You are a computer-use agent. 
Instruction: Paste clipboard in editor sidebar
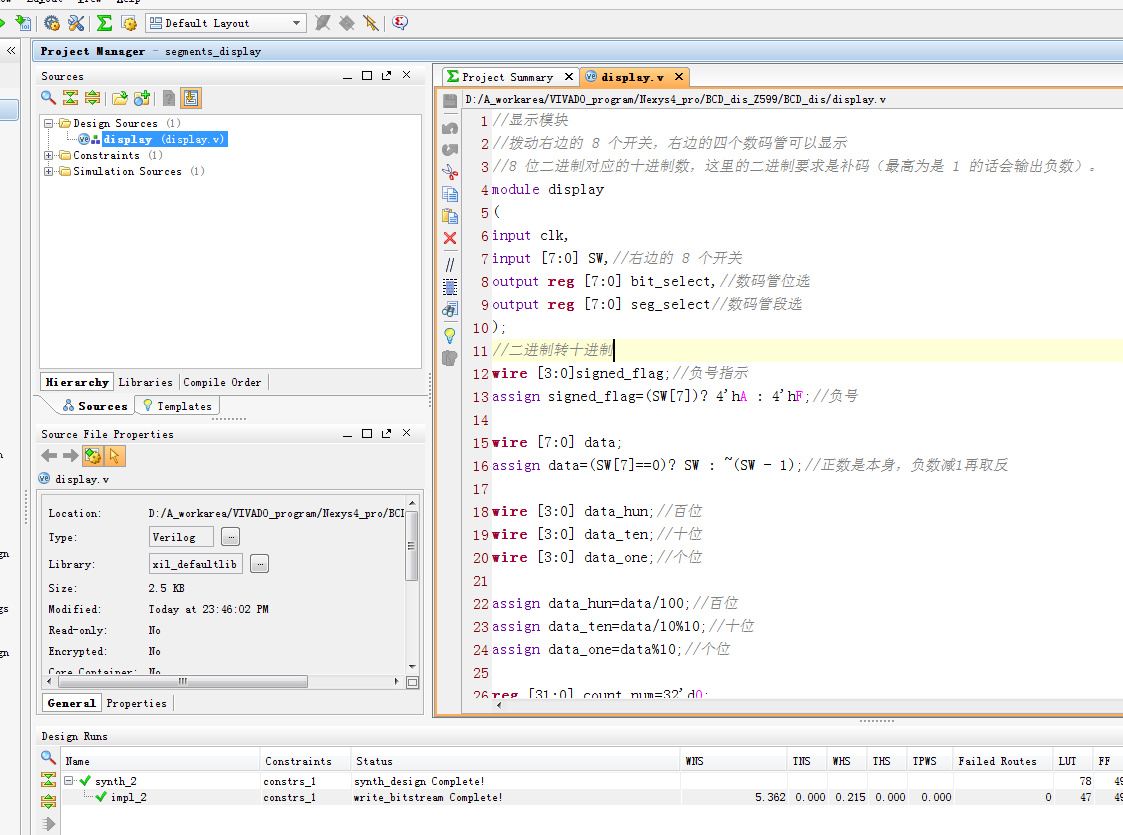pyautogui.click(x=450, y=216)
